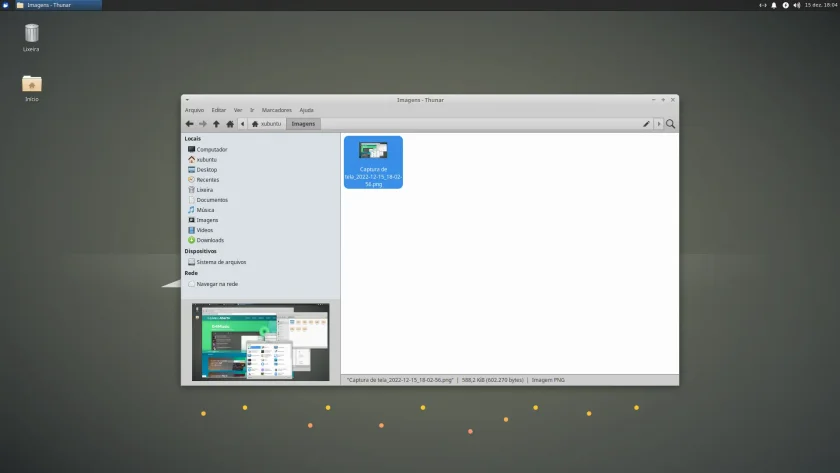840x473 pixels.
Task: Open the volume tray icon
Action: click(797, 5)
